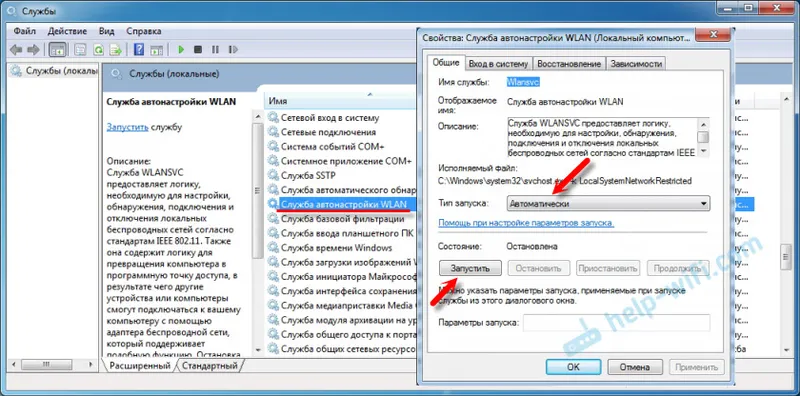The image size is (800, 396).
Task: Select the row Служба автоматического обнар...
Action: pos(341,190)
